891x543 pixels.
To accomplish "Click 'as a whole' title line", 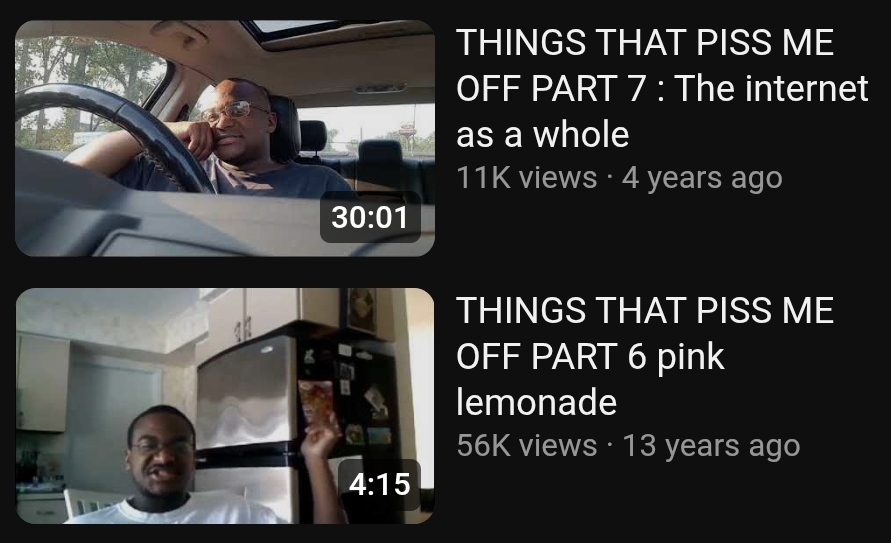I will tap(543, 135).
